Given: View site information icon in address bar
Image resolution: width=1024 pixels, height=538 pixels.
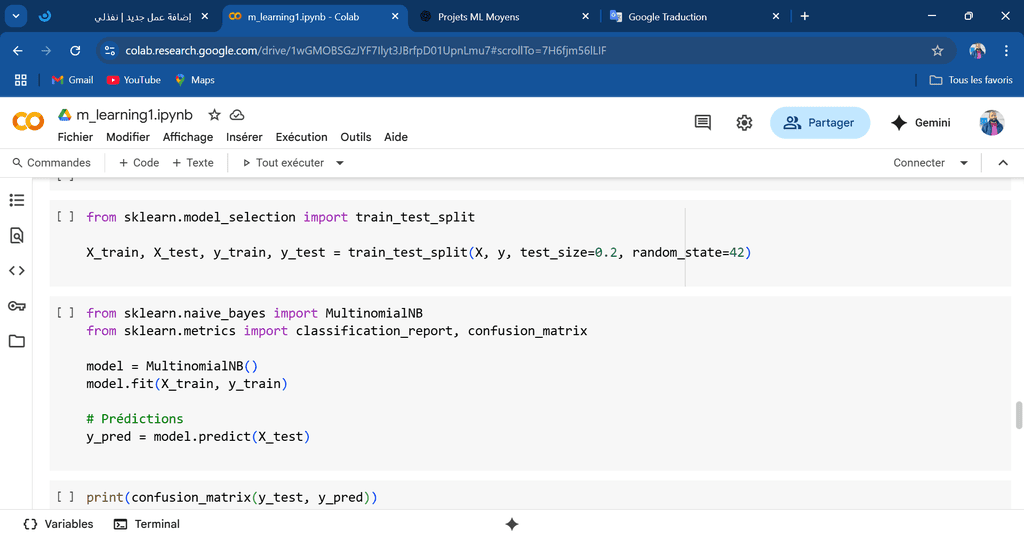Looking at the screenshot, I should click(110, 51).
